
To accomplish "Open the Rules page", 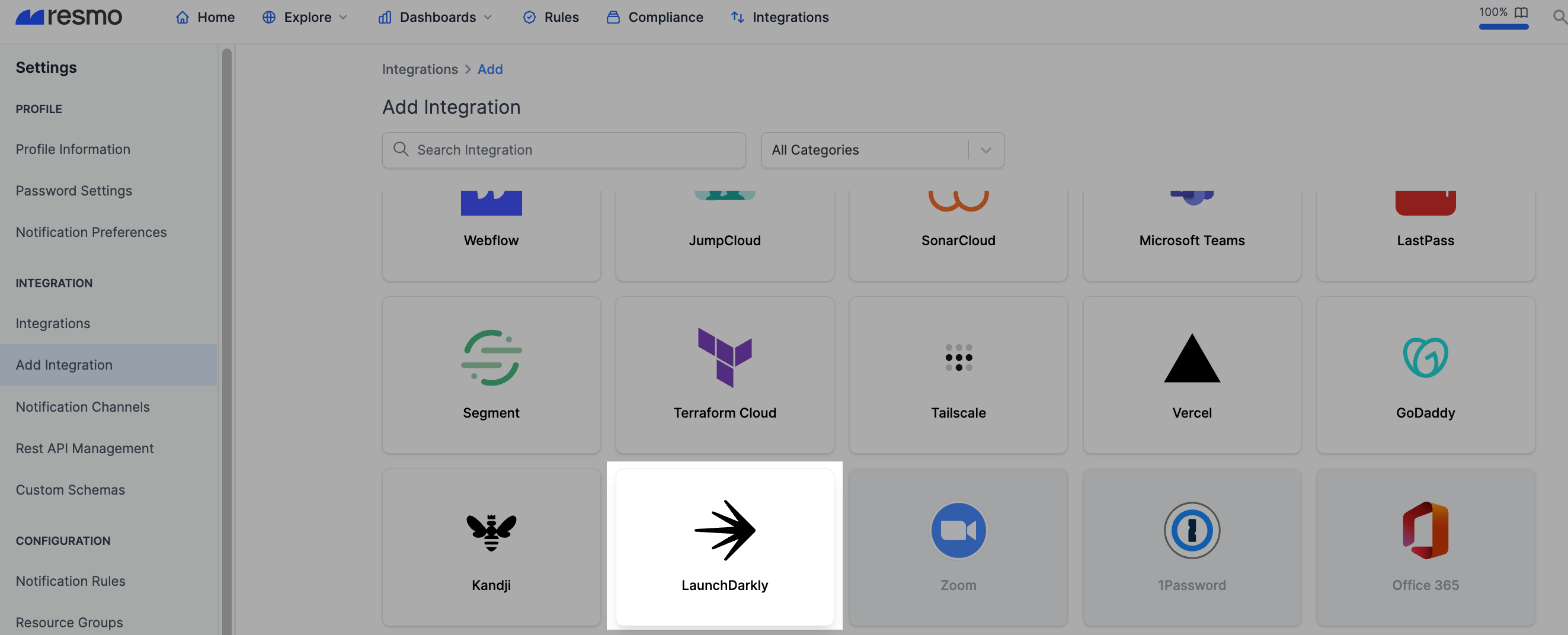I will 551,17.
